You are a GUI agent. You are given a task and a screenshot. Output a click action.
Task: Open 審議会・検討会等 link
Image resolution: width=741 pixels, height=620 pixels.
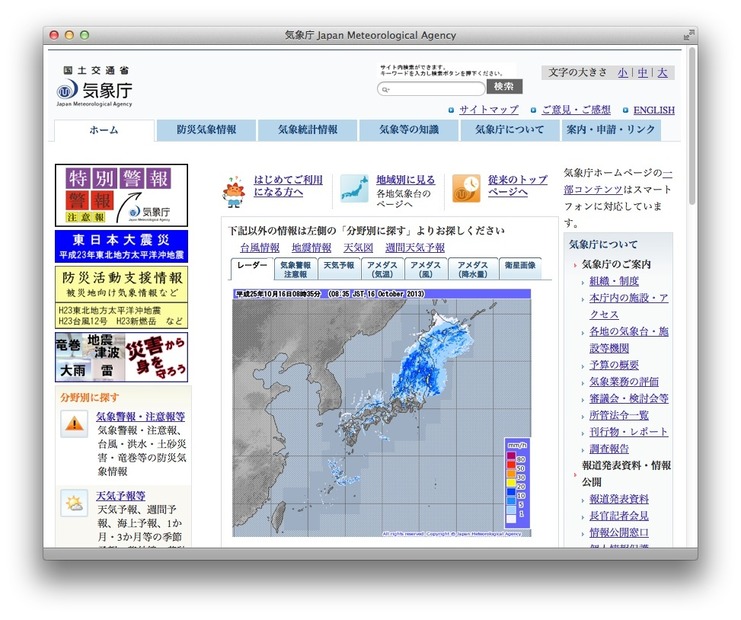coord(629,398)
